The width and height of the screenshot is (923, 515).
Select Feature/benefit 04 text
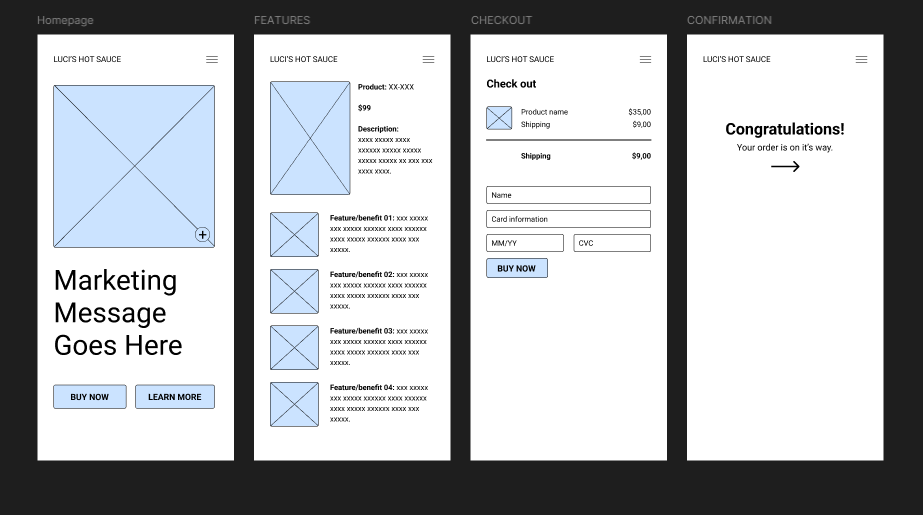click(x=379, y=403)
